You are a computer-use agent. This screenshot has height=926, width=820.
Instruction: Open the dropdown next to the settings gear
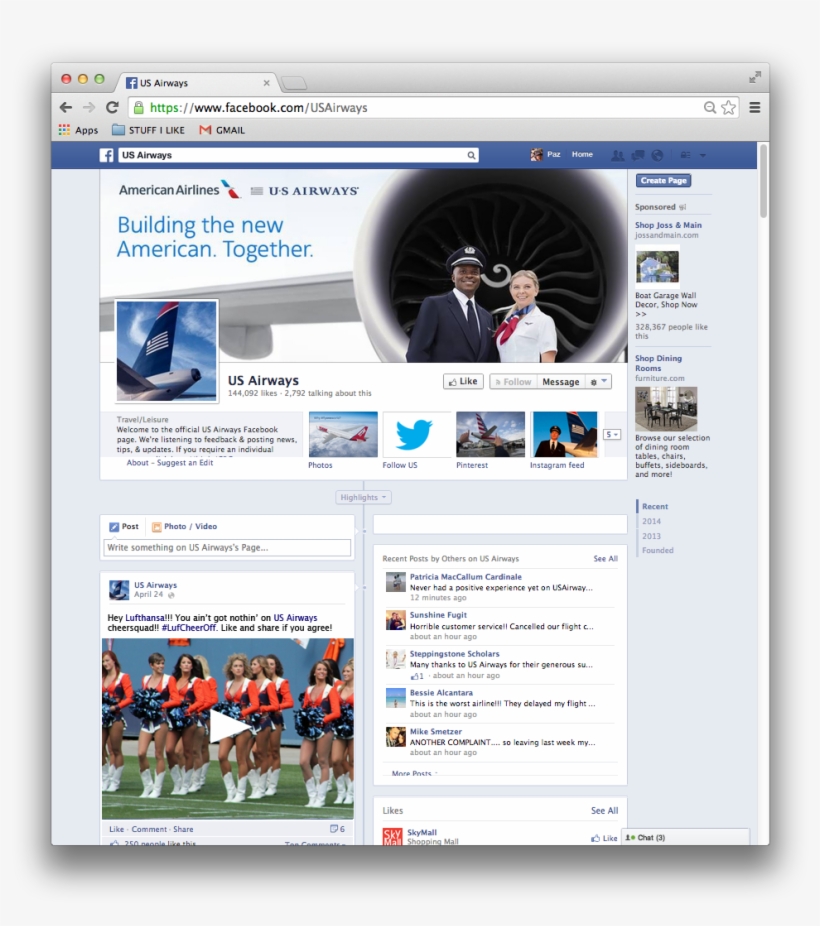(604, 381)
